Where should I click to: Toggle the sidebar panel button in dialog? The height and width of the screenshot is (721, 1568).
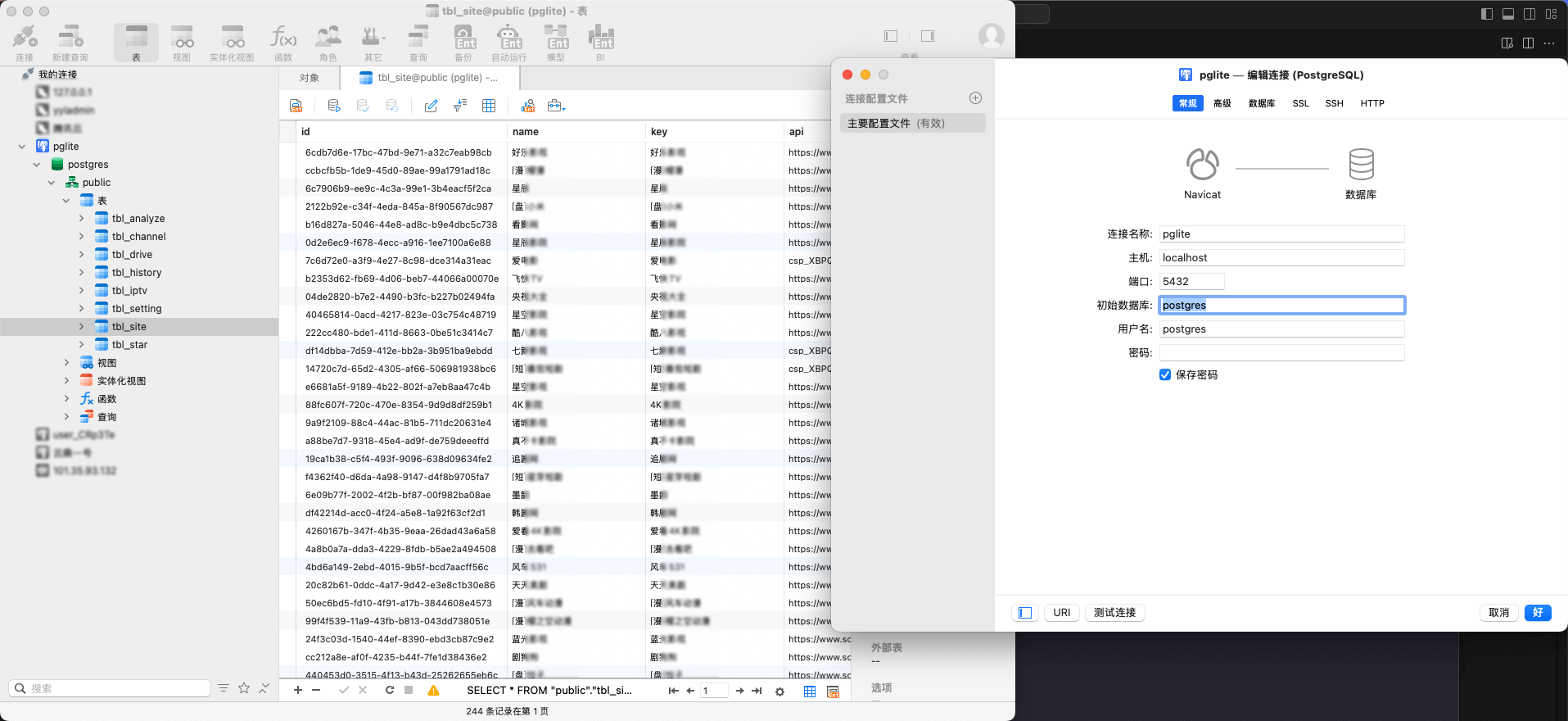(1025, 613)
